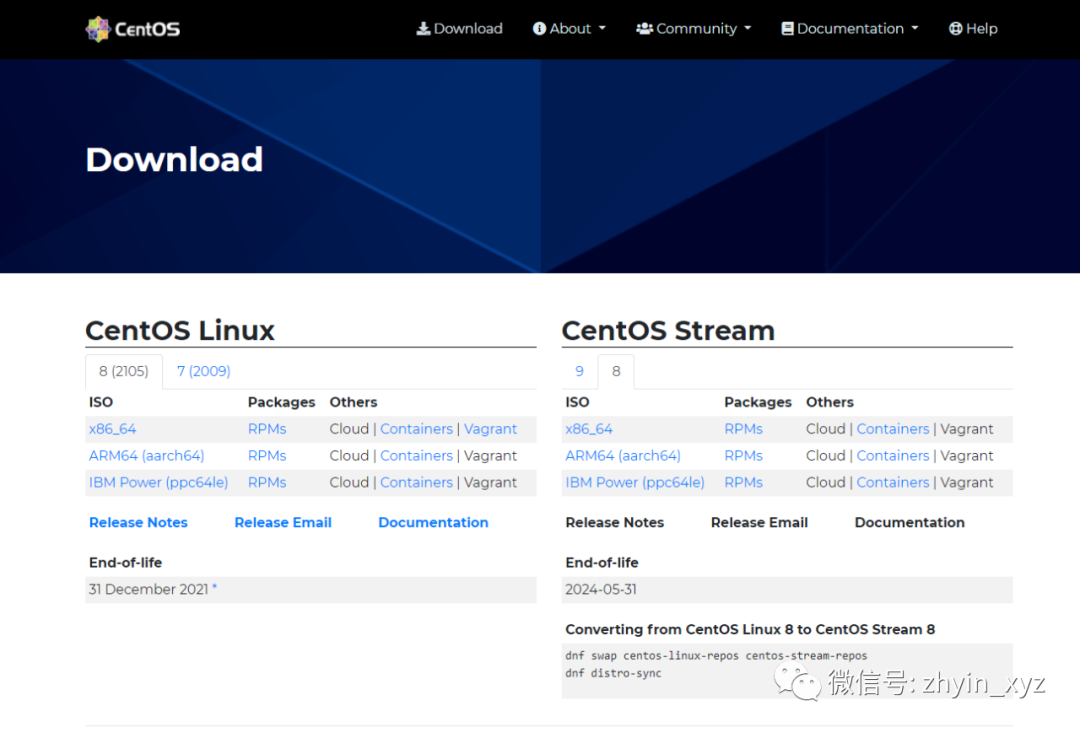Click the About info circle icon
The height and width of the screenshot is (733, 1080).
(539, 29)
